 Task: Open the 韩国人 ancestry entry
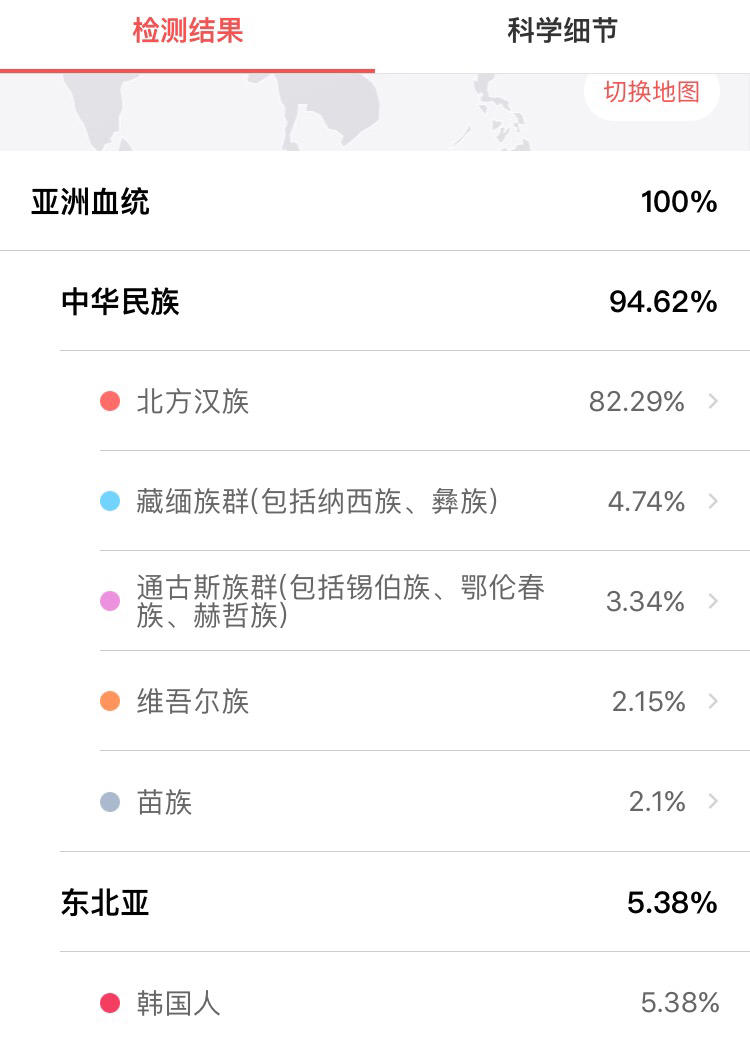click(x=179, y=1003)
